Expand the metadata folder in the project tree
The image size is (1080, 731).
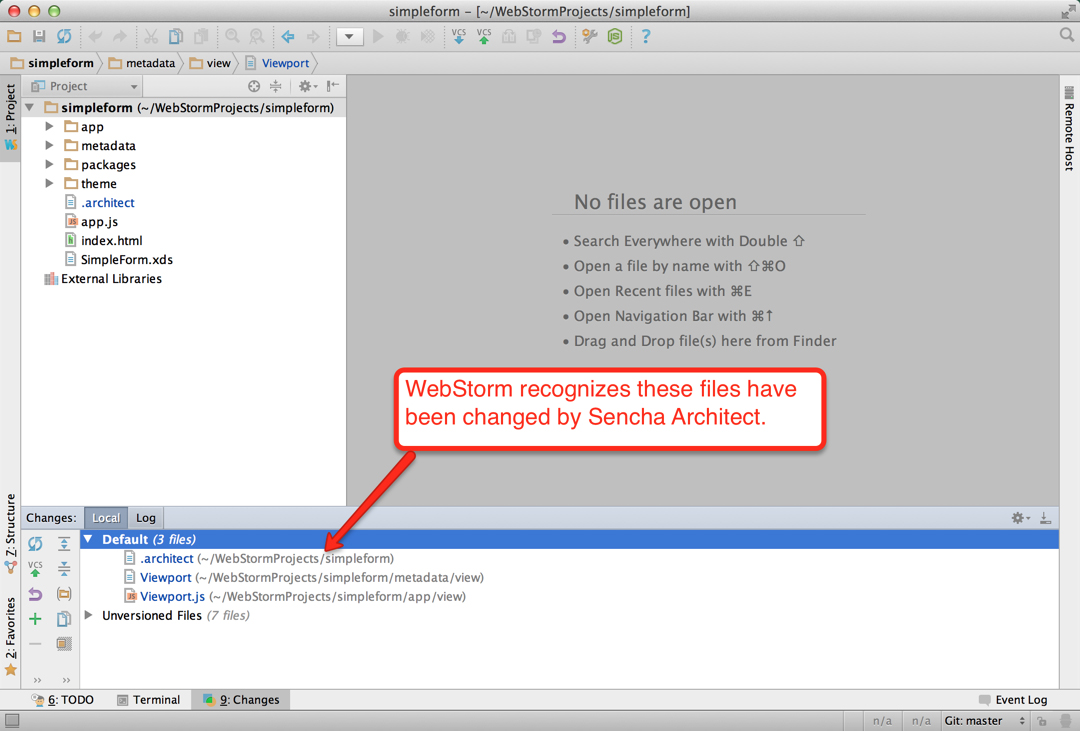coord(49,145)
